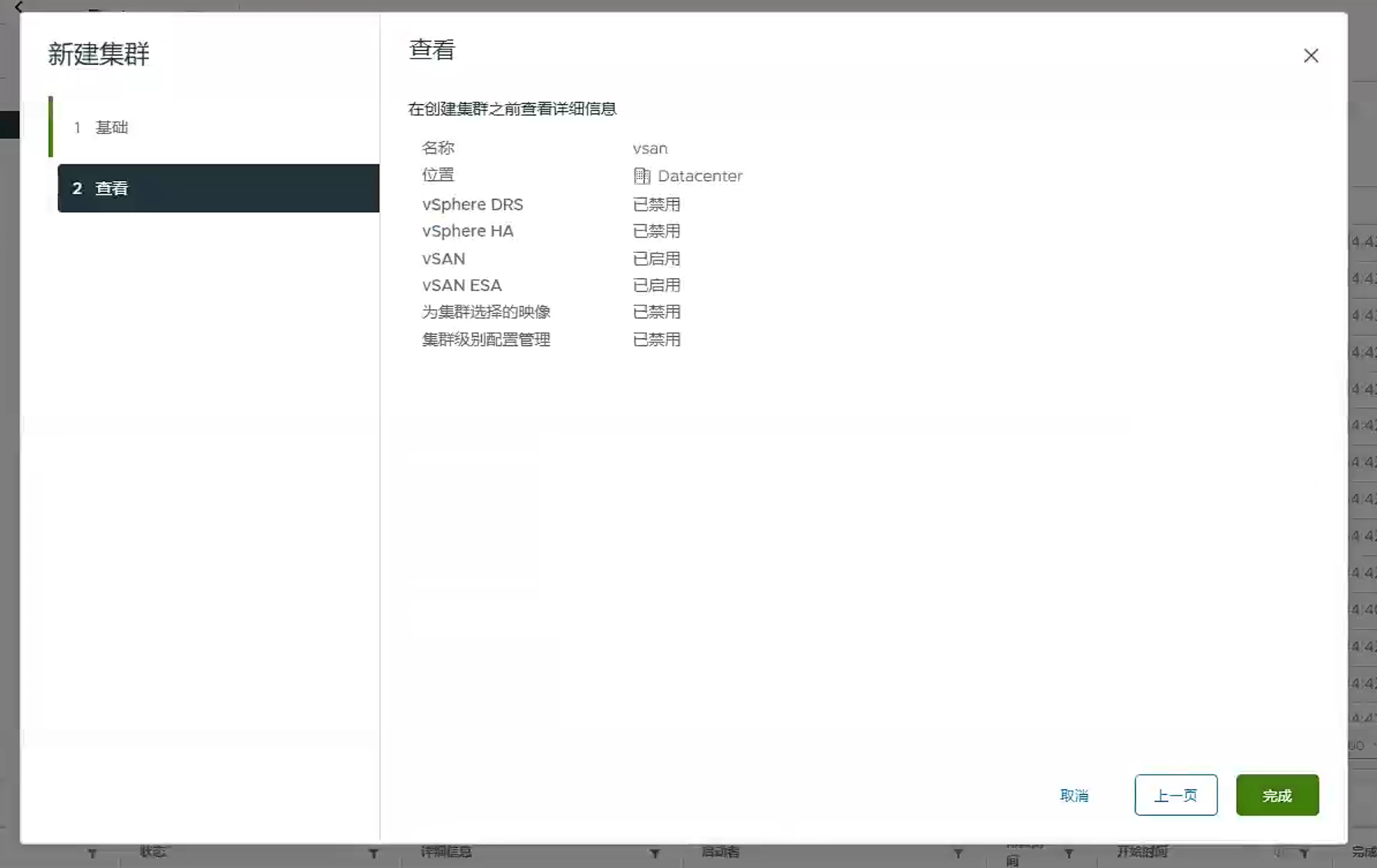The height and width of the screenshot is (868, 1377).
Task: Click 已启用 value in the vSAN row
Action: coord(656,258)
